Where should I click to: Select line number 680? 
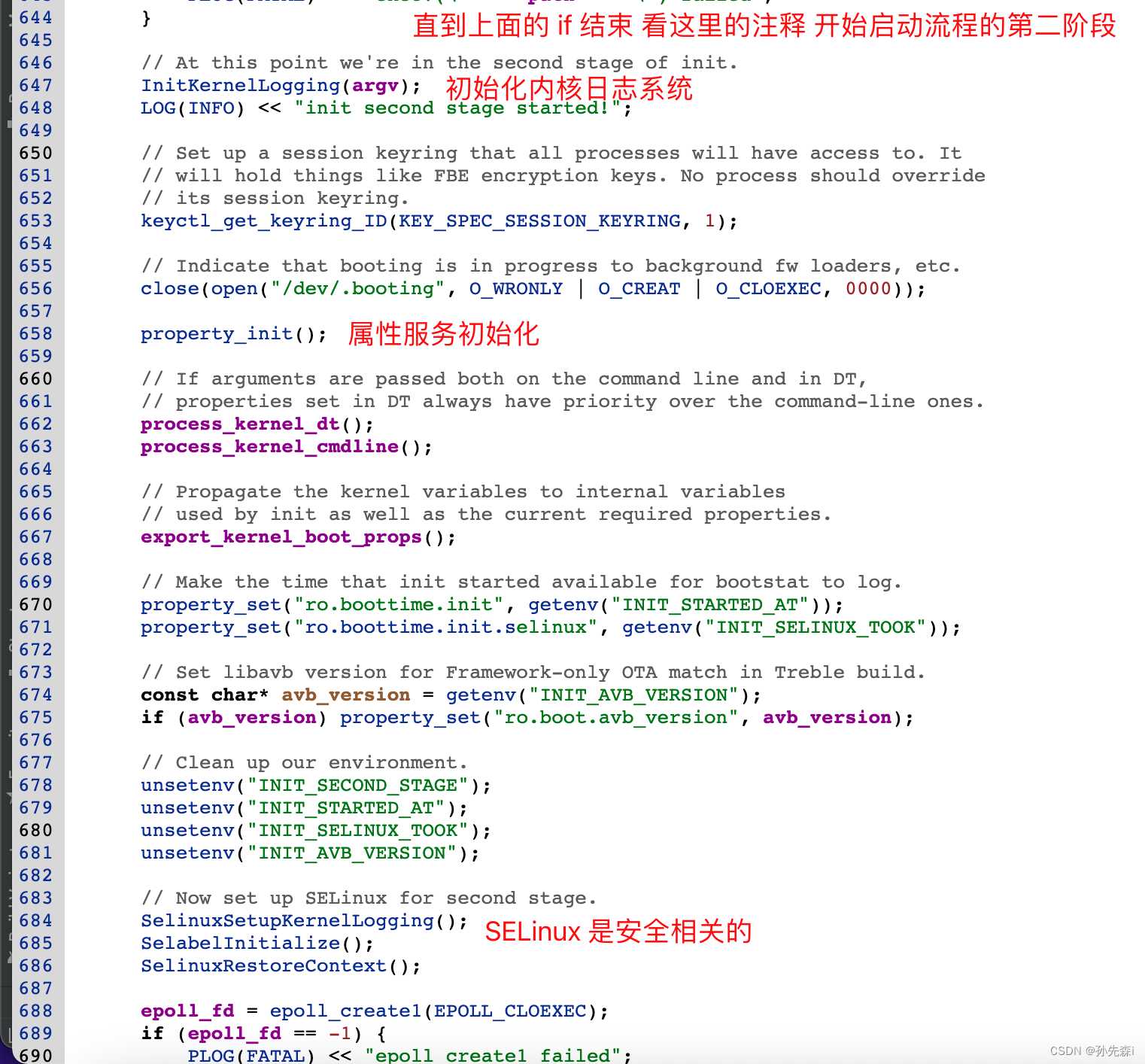36,831
